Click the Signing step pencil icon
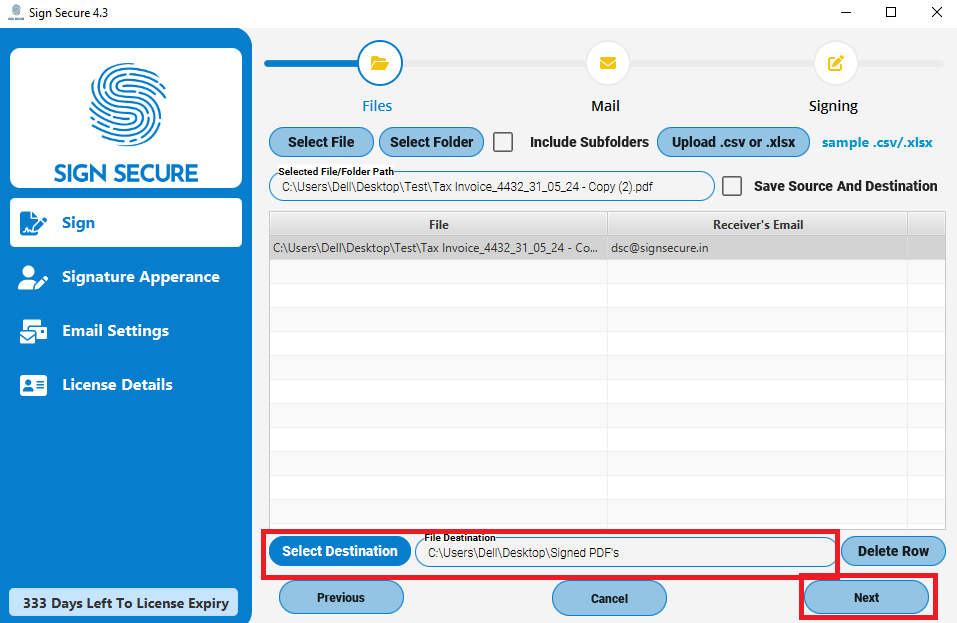The image size is (957, 623). (x=836, y=63)
